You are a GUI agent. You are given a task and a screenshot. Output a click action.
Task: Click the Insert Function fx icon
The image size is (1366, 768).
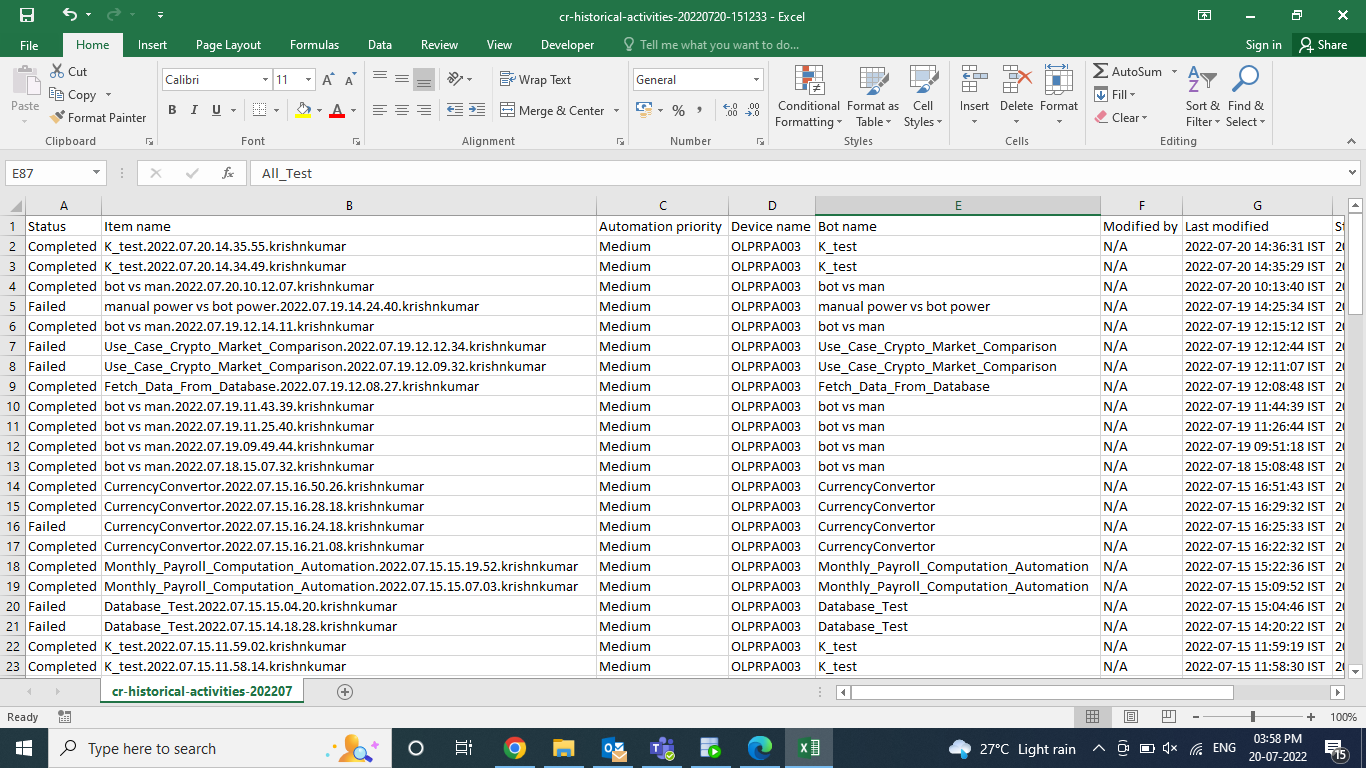click(228, 173)
